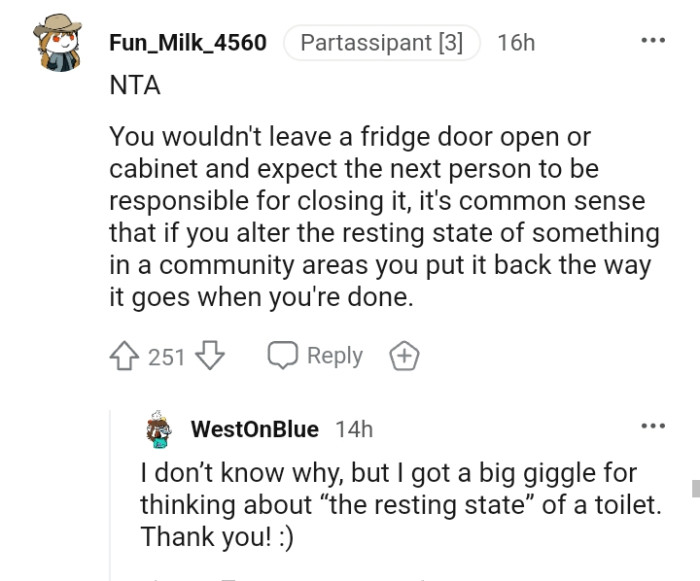Click WestOnBlue's small avatar image
This screenshot has width=700, height=581.
point(158,430)
